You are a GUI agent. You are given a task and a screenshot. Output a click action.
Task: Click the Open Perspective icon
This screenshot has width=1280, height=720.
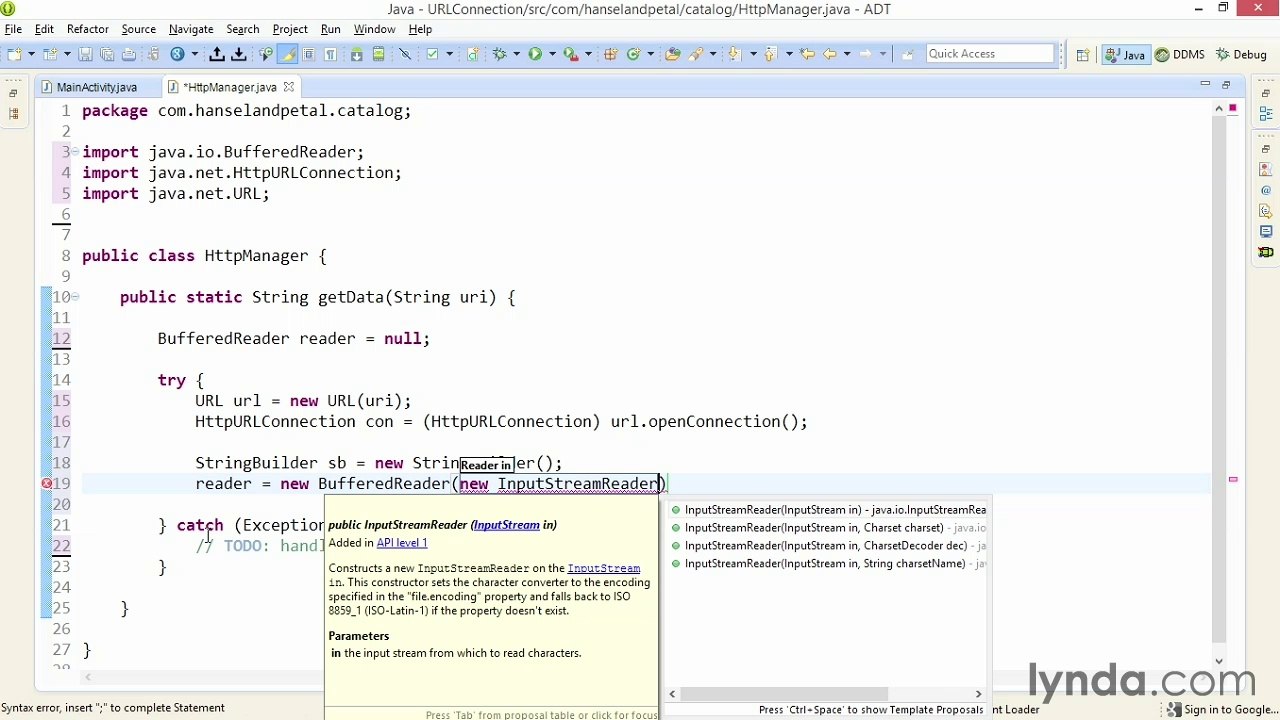(x=1083, y=54)
